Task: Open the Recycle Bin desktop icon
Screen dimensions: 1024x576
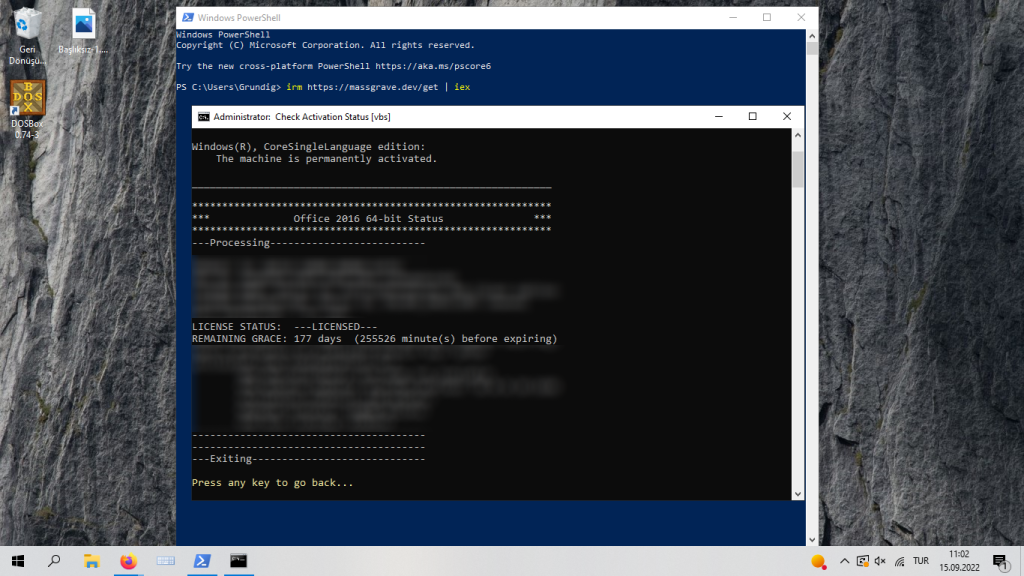Action: coord(27,37)
